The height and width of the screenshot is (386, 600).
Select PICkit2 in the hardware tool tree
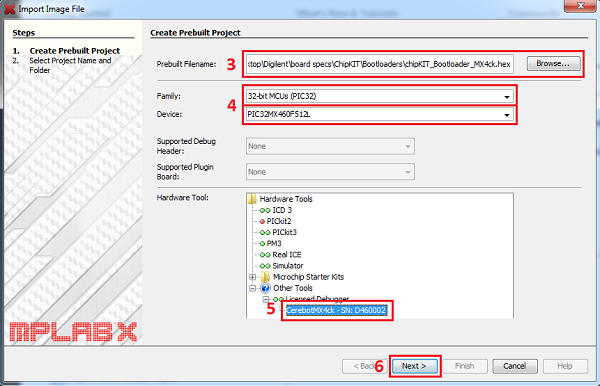279,221
